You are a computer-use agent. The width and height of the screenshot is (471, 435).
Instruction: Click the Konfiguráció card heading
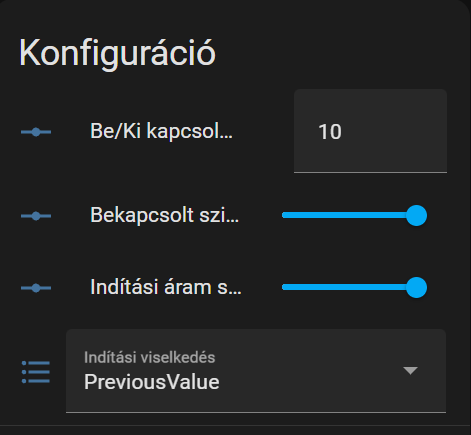point(117,53)
